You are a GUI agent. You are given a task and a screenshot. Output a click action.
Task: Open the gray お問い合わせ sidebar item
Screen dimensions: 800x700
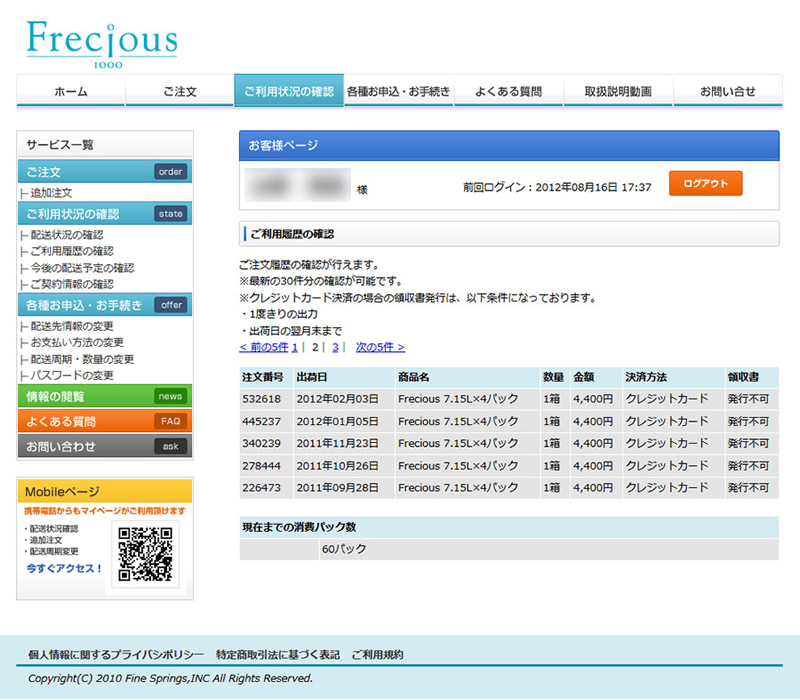[x=105, y=446]
